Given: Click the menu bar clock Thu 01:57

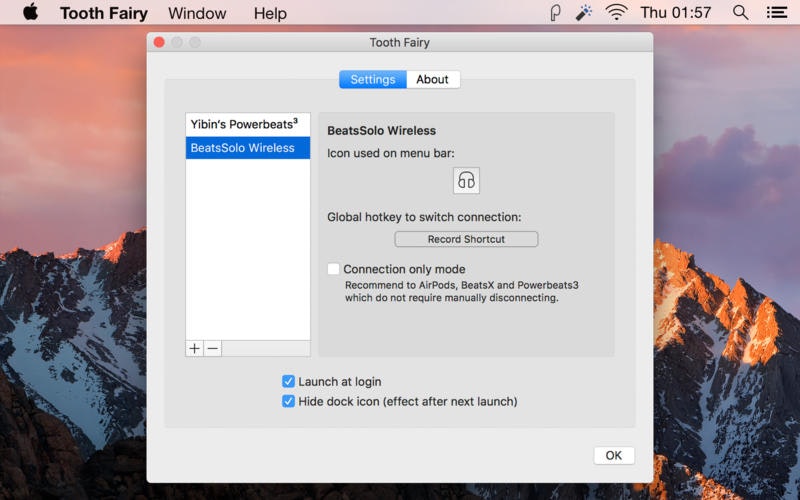Looking at the screenshot, I should [x=676, y=13].
